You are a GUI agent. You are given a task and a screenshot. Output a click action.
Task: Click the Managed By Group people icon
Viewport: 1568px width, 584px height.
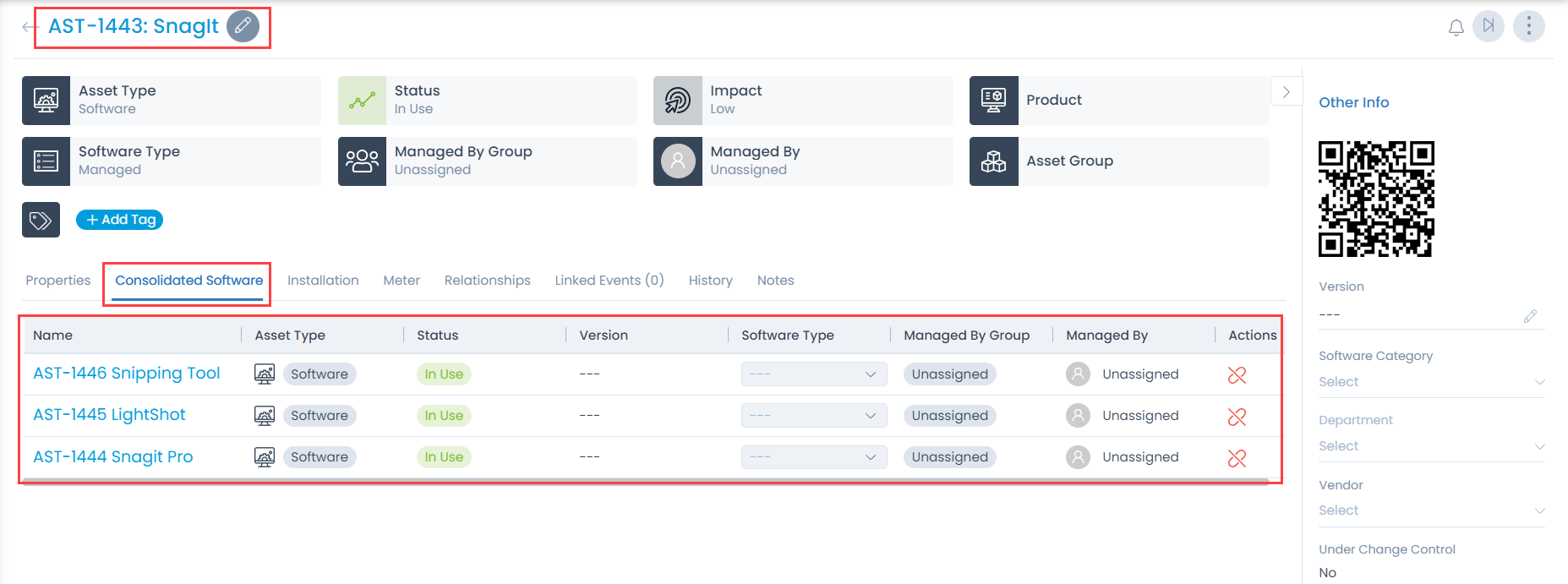(362, 161)
